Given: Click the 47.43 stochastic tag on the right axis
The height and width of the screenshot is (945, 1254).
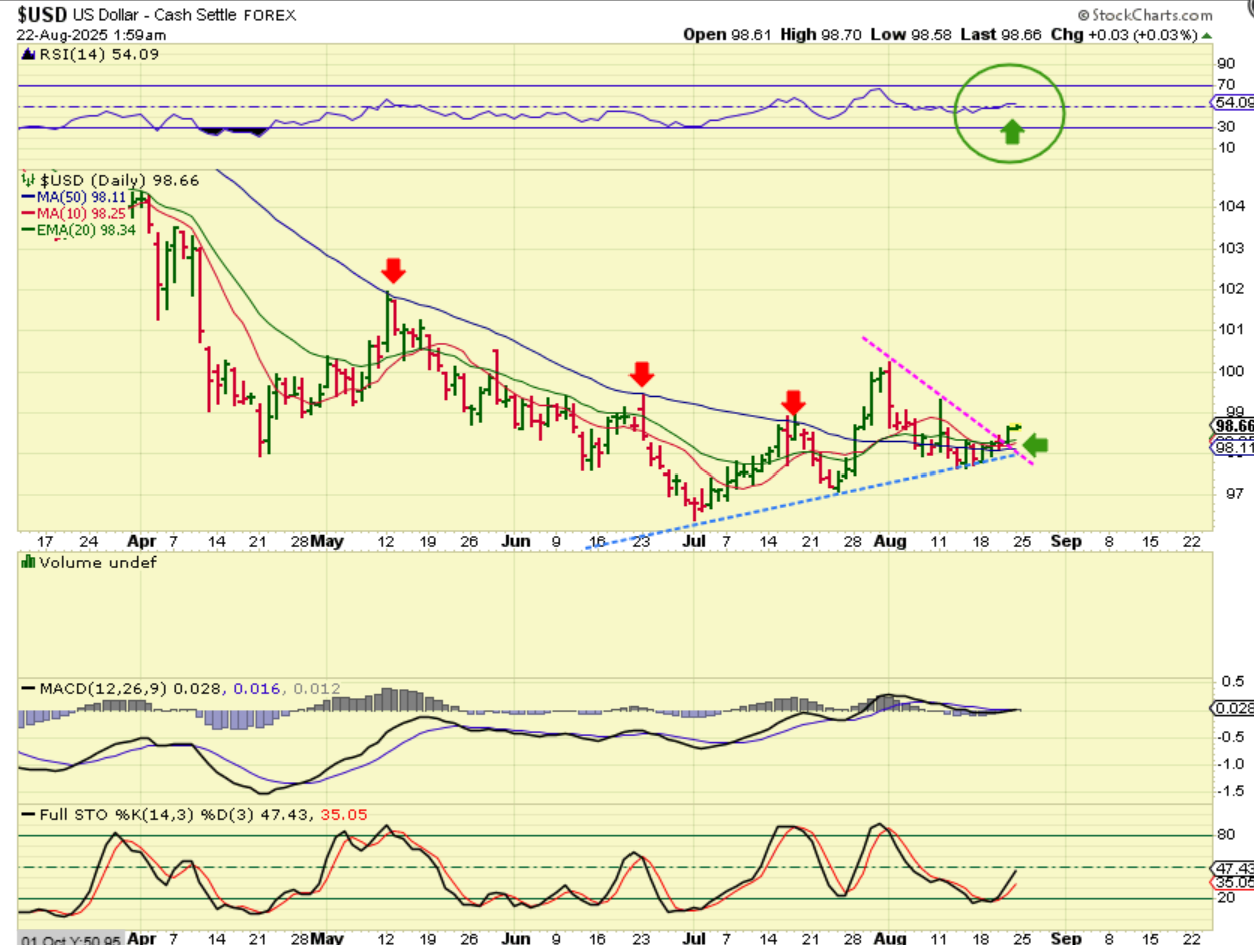Looking at the screenshot, I should tap(1233, 867).
